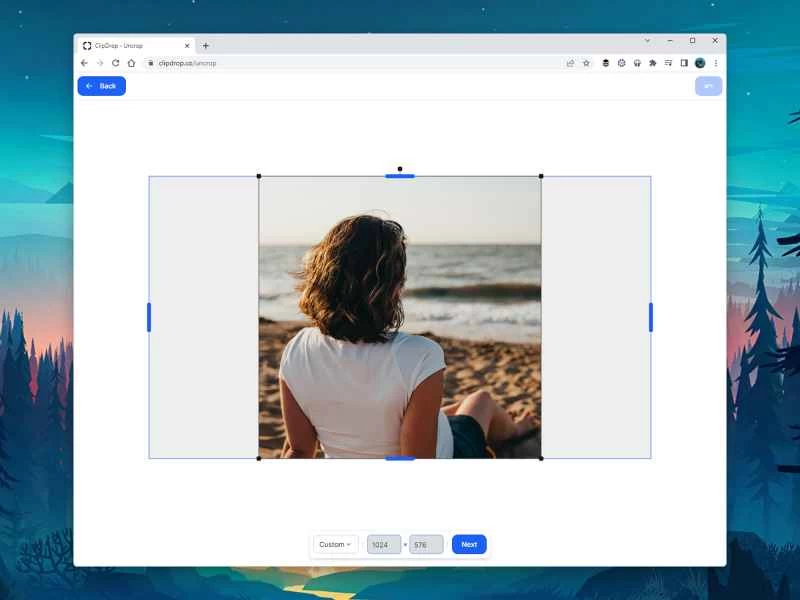Click the side panel icon in the toolbar

tap(682, 63)
